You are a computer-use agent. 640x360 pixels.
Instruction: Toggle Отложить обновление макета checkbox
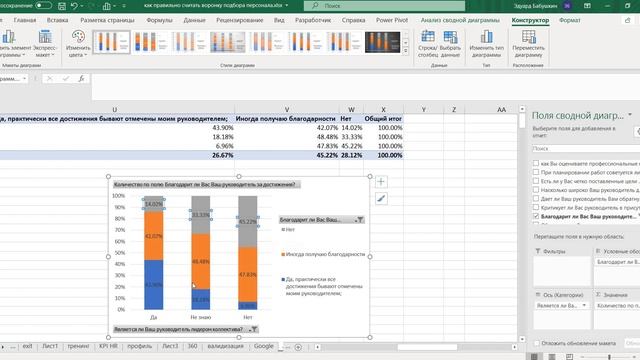click(x=537, y=343)
